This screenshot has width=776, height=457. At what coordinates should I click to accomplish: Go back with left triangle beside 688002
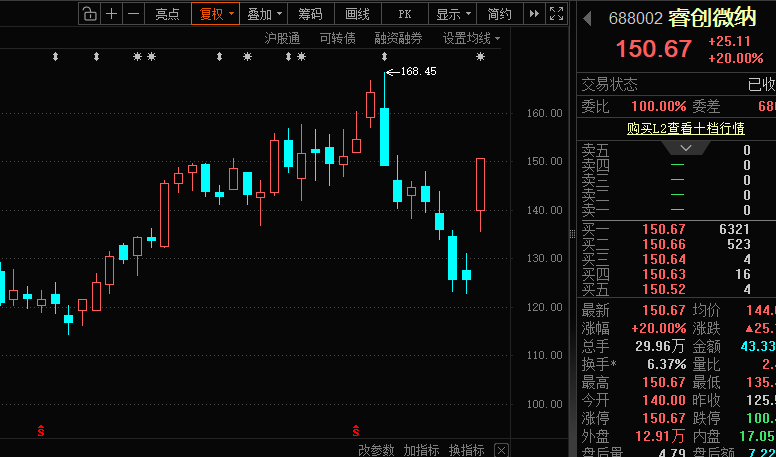[x=587, y=19]
